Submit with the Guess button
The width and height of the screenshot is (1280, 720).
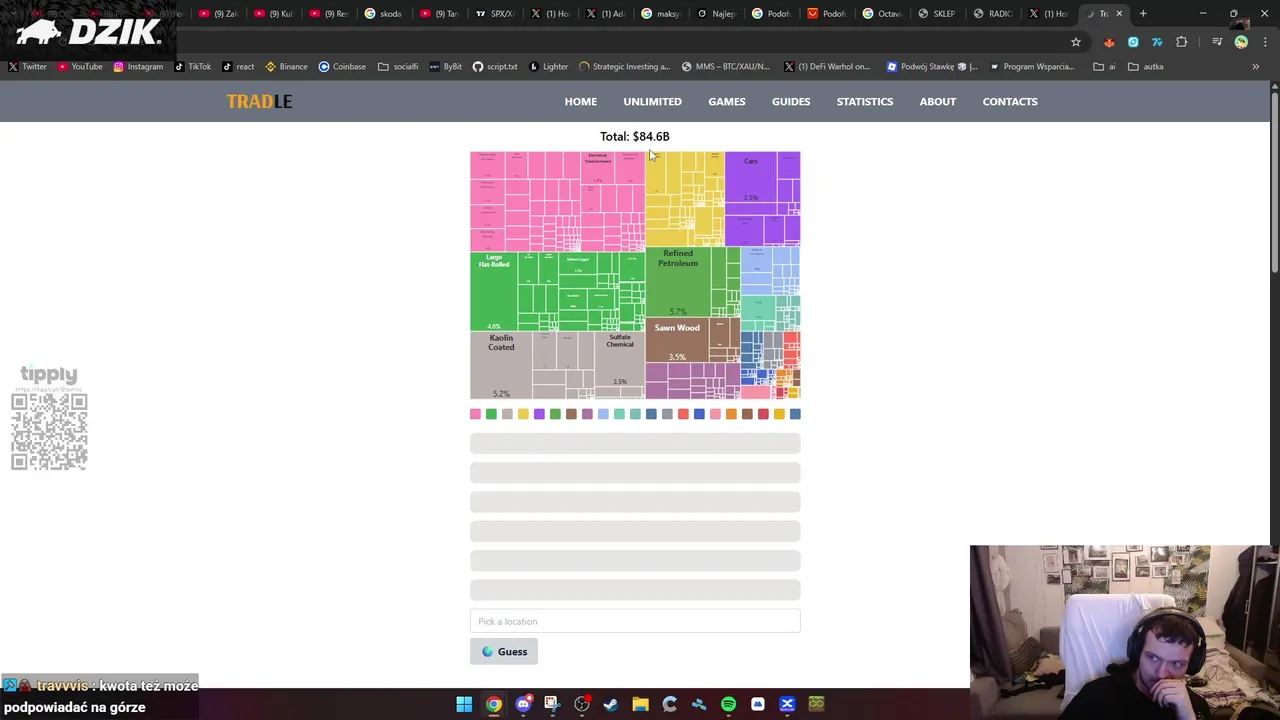504,652
